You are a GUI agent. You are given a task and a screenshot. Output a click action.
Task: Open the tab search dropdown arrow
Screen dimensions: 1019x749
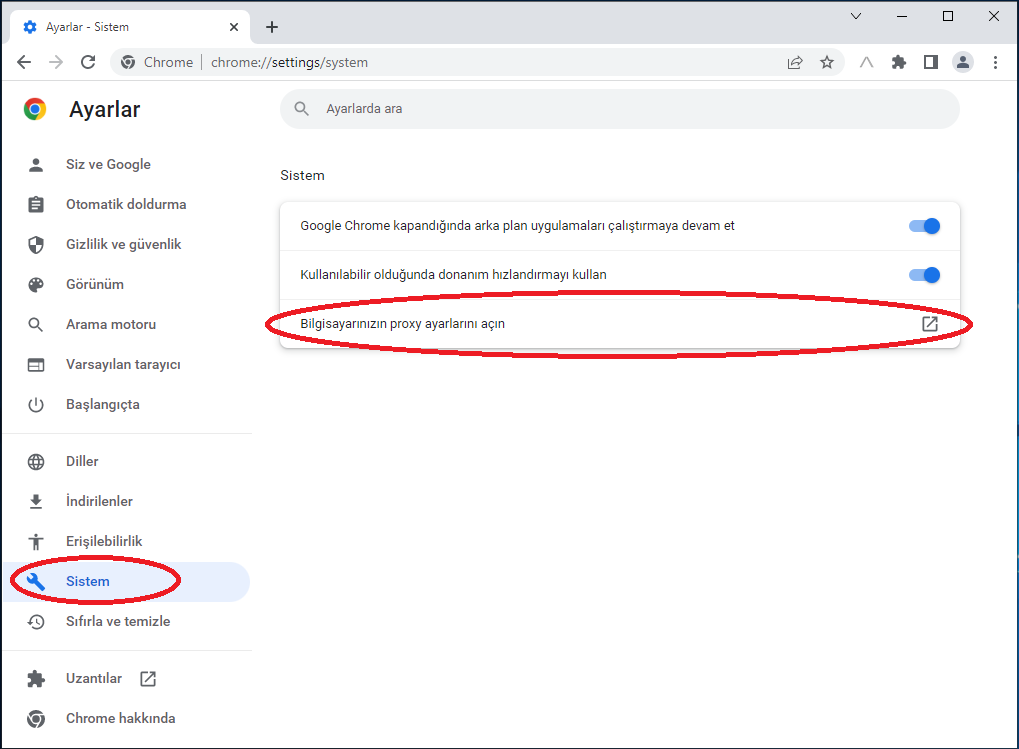[x=856, y=16]
